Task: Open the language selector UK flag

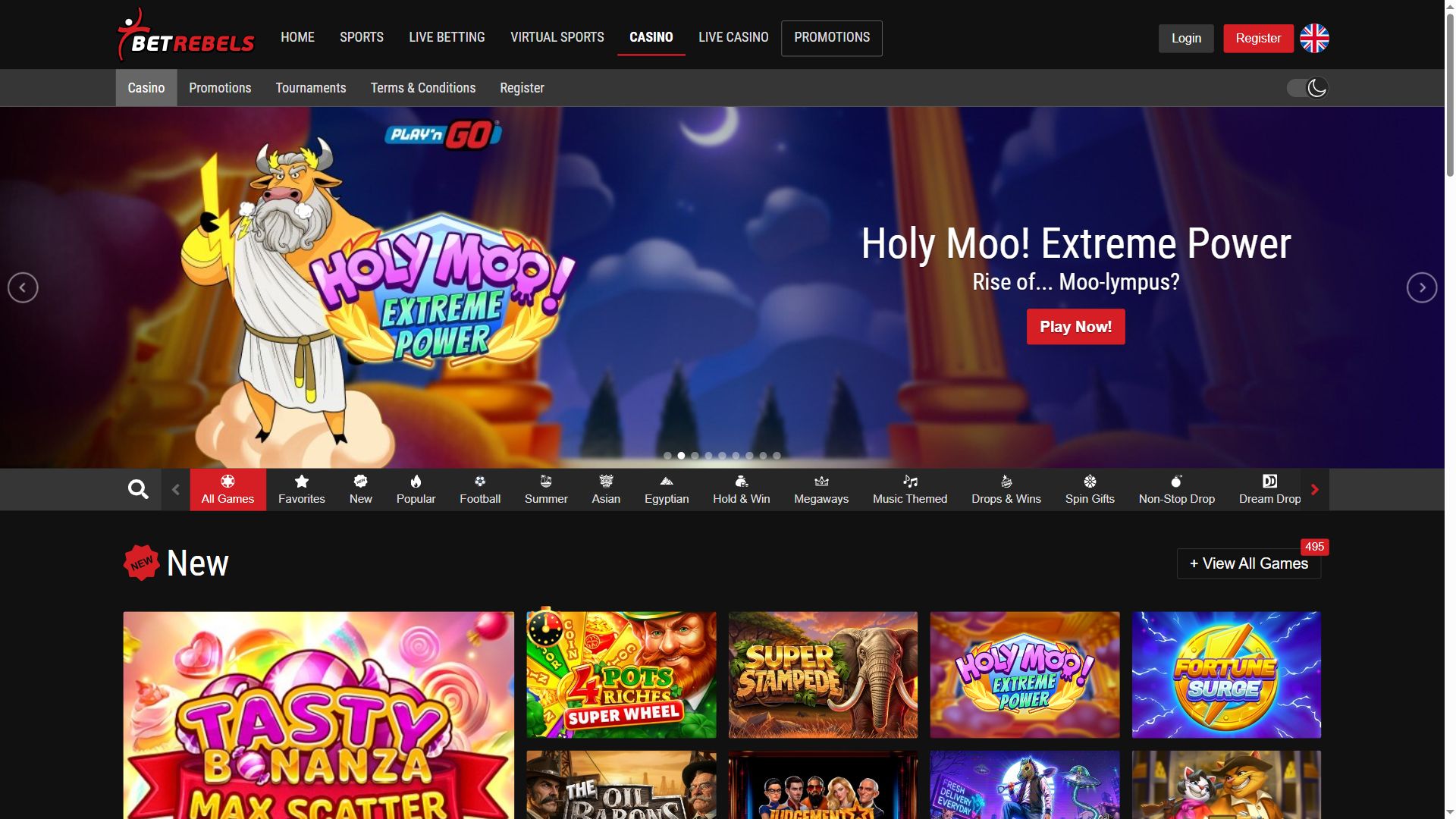Action: pyautogui.click(x=1314, y=38)
